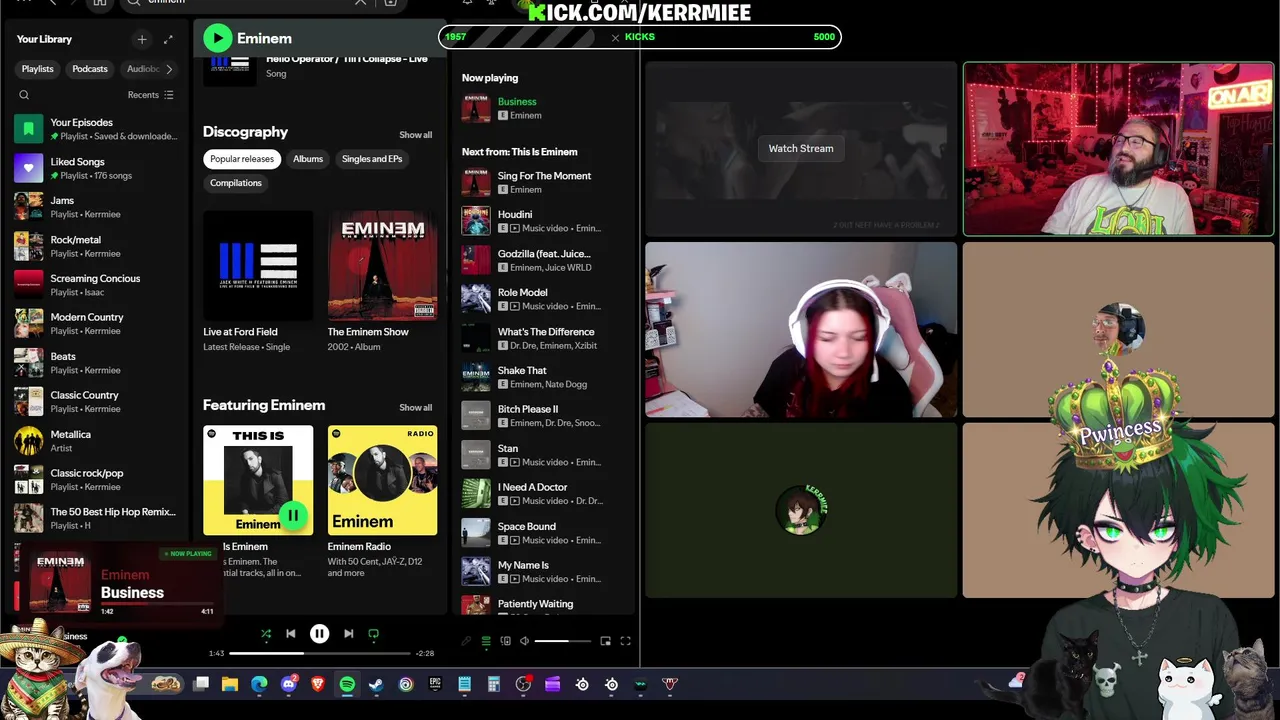The width and height of the screenshot is (1280, 720).
Task: Enter full screen mode
Action: click(x=625, y=641)
